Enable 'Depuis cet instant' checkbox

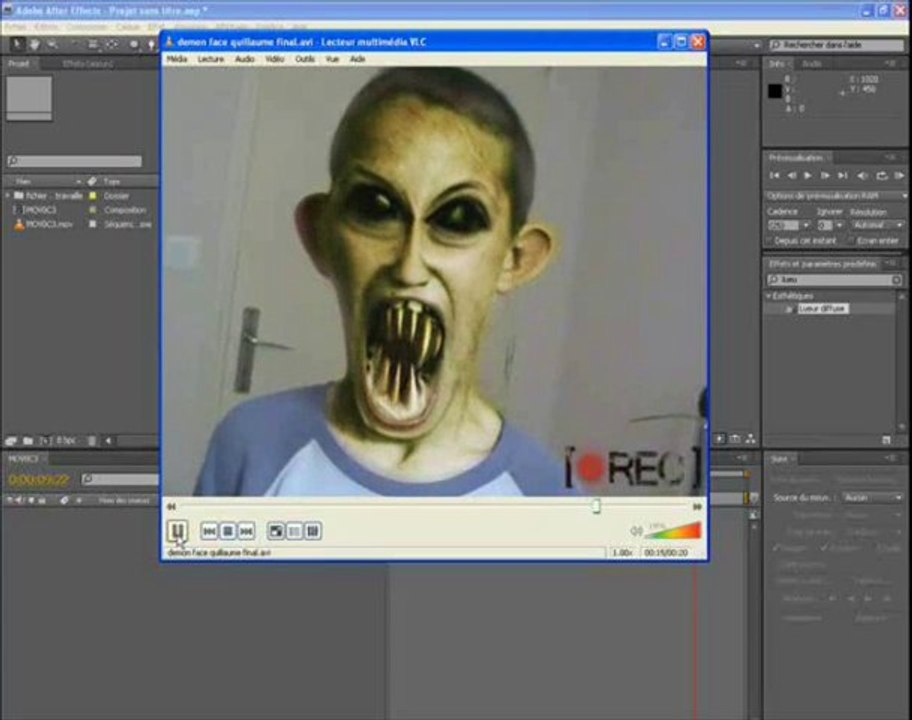(770, 240)
